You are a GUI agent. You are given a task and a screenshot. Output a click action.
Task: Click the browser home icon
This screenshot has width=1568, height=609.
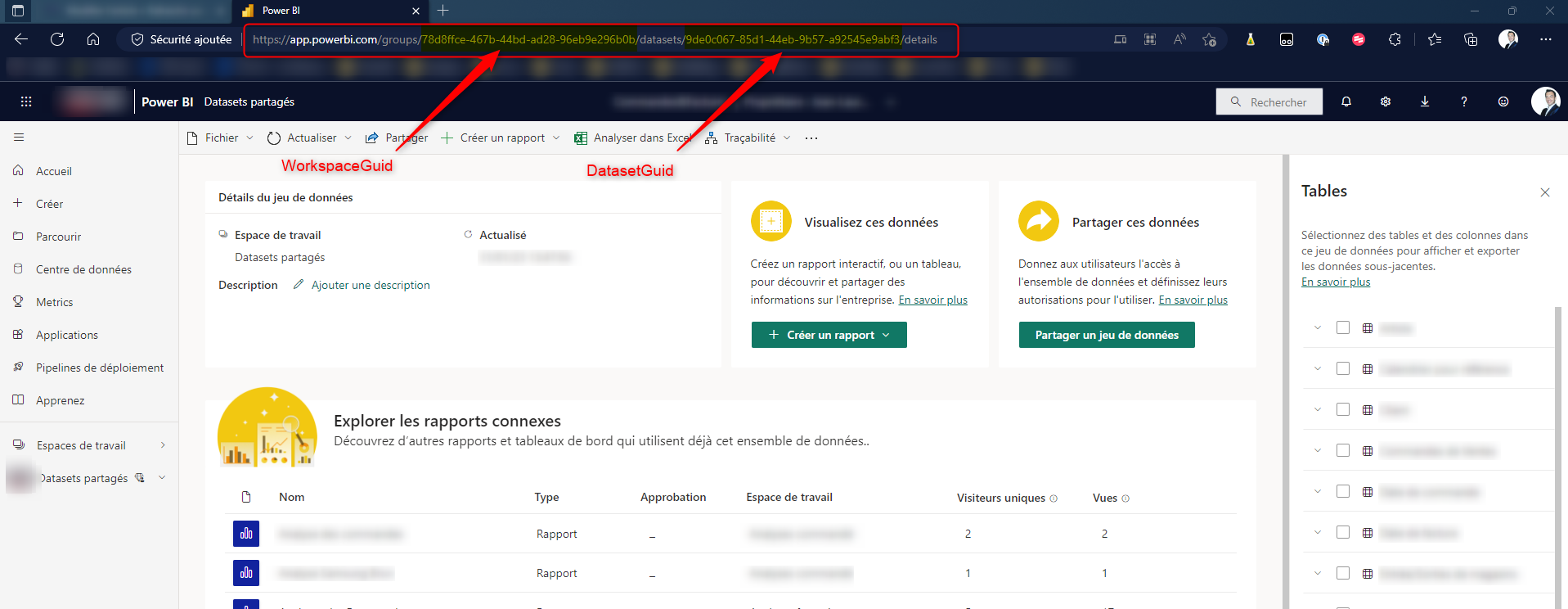pos(93,39)
